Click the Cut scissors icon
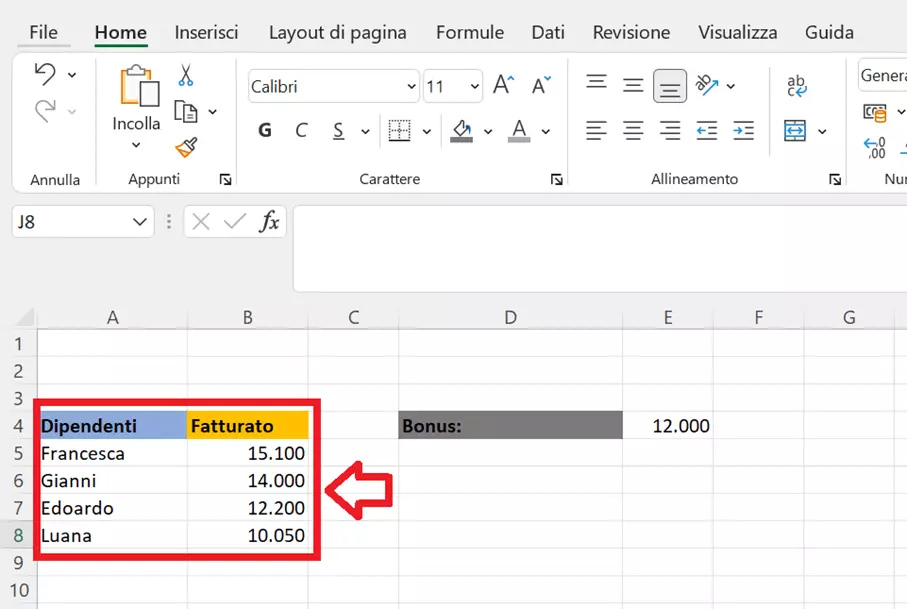Image resolution: width=907 pixels, height=609 pixels. coord(186,75)
